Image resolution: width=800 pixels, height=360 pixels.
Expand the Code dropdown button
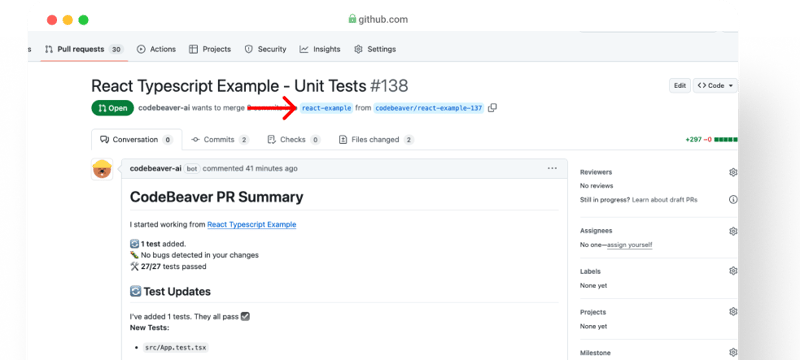pos(715,86)
